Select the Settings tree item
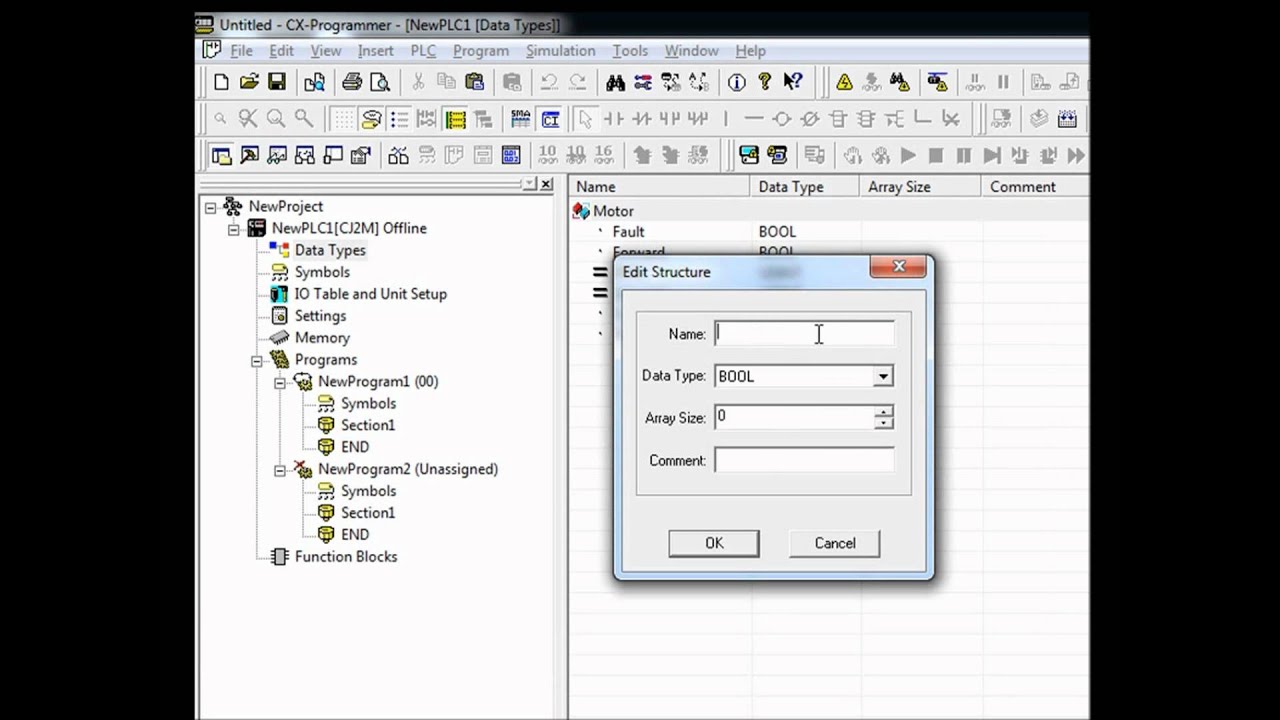Screen dimensions: 1280x720 click(x=320, y=316)
